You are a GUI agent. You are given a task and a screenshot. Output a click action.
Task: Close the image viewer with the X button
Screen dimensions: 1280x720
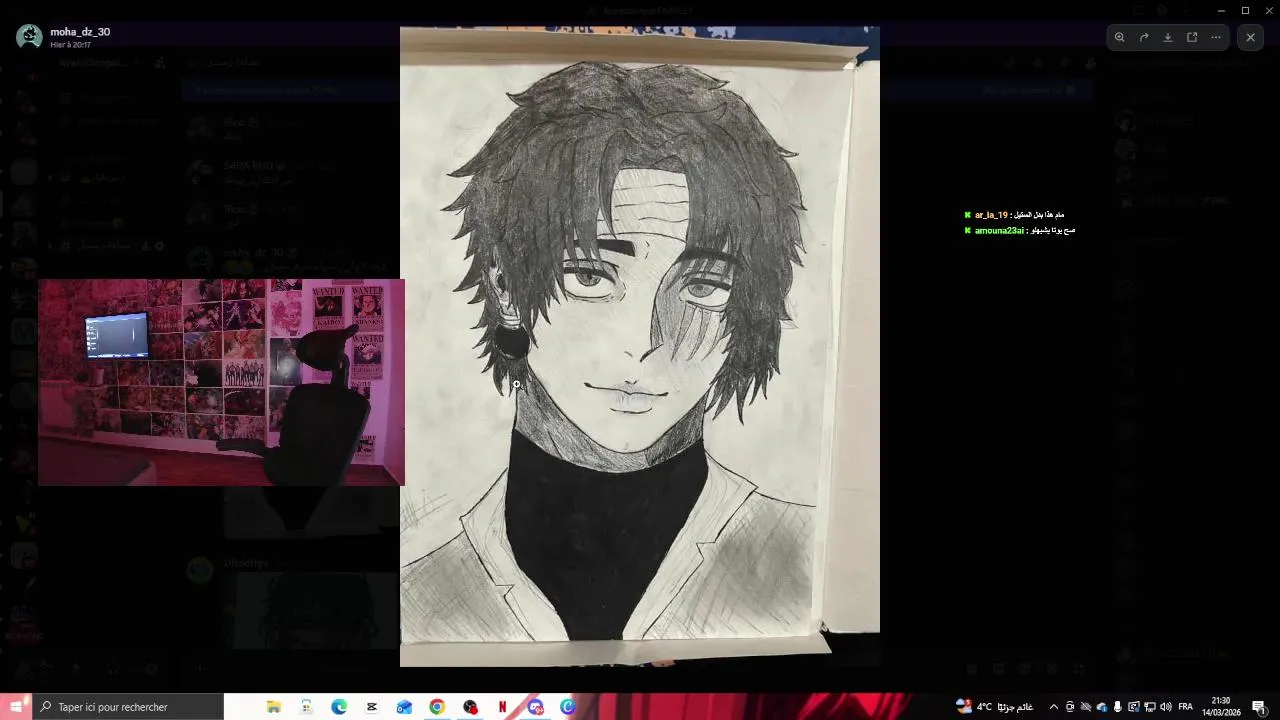[1250, 37]
